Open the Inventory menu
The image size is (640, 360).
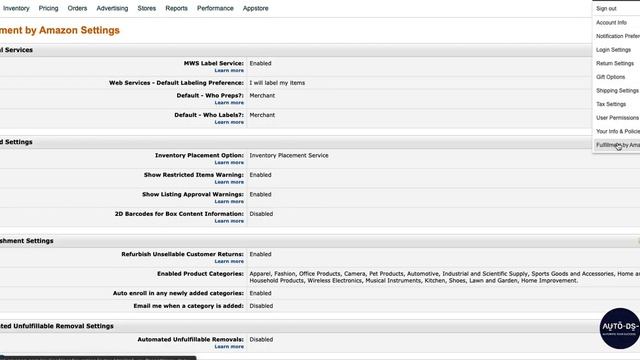coord(16,8)
